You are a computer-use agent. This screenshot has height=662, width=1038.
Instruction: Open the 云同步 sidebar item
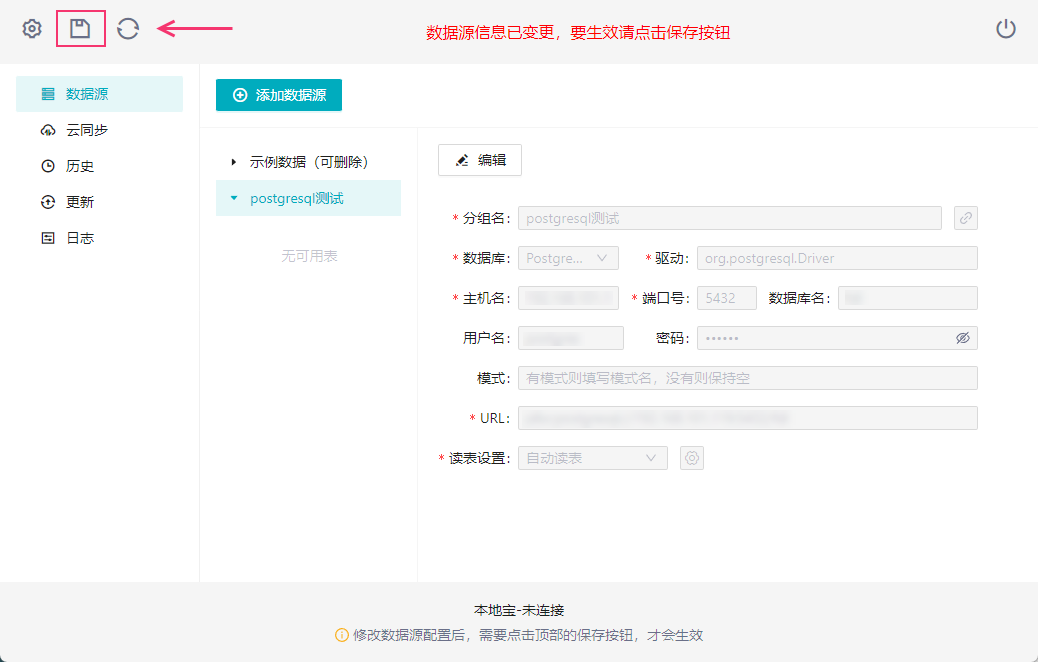tap(99, 130)
